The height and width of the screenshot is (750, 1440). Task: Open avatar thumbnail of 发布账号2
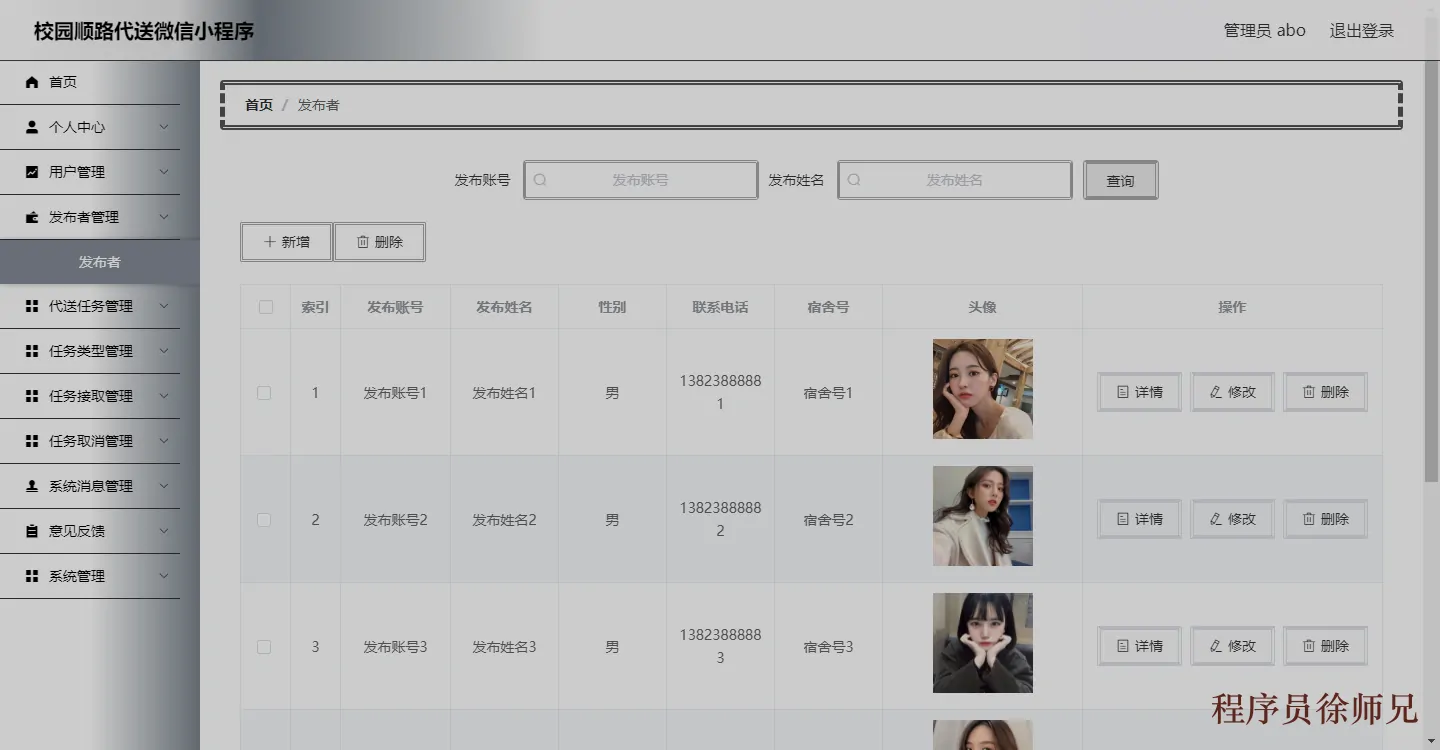(x=982, y=516)
